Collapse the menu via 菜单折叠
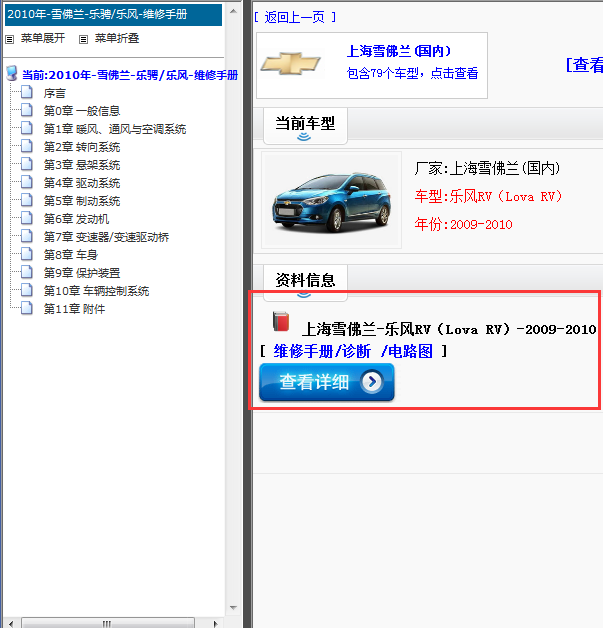Image resolution: width=603 pixels, height=628 pixels. pos(117,38)
